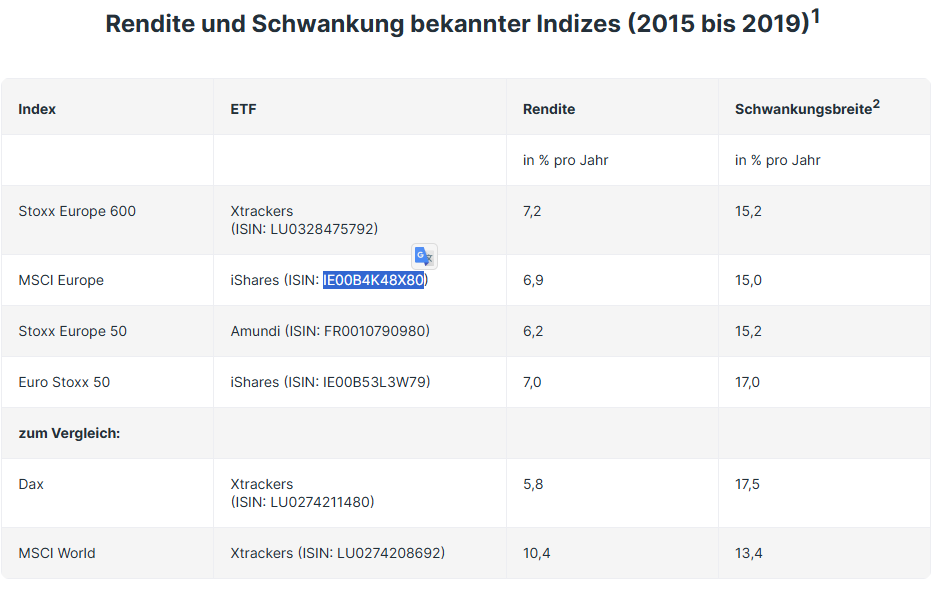
Task: Click the 'iShares' text in MSCI Europe row
Action: pyautogui.click(x=254, y=280)
